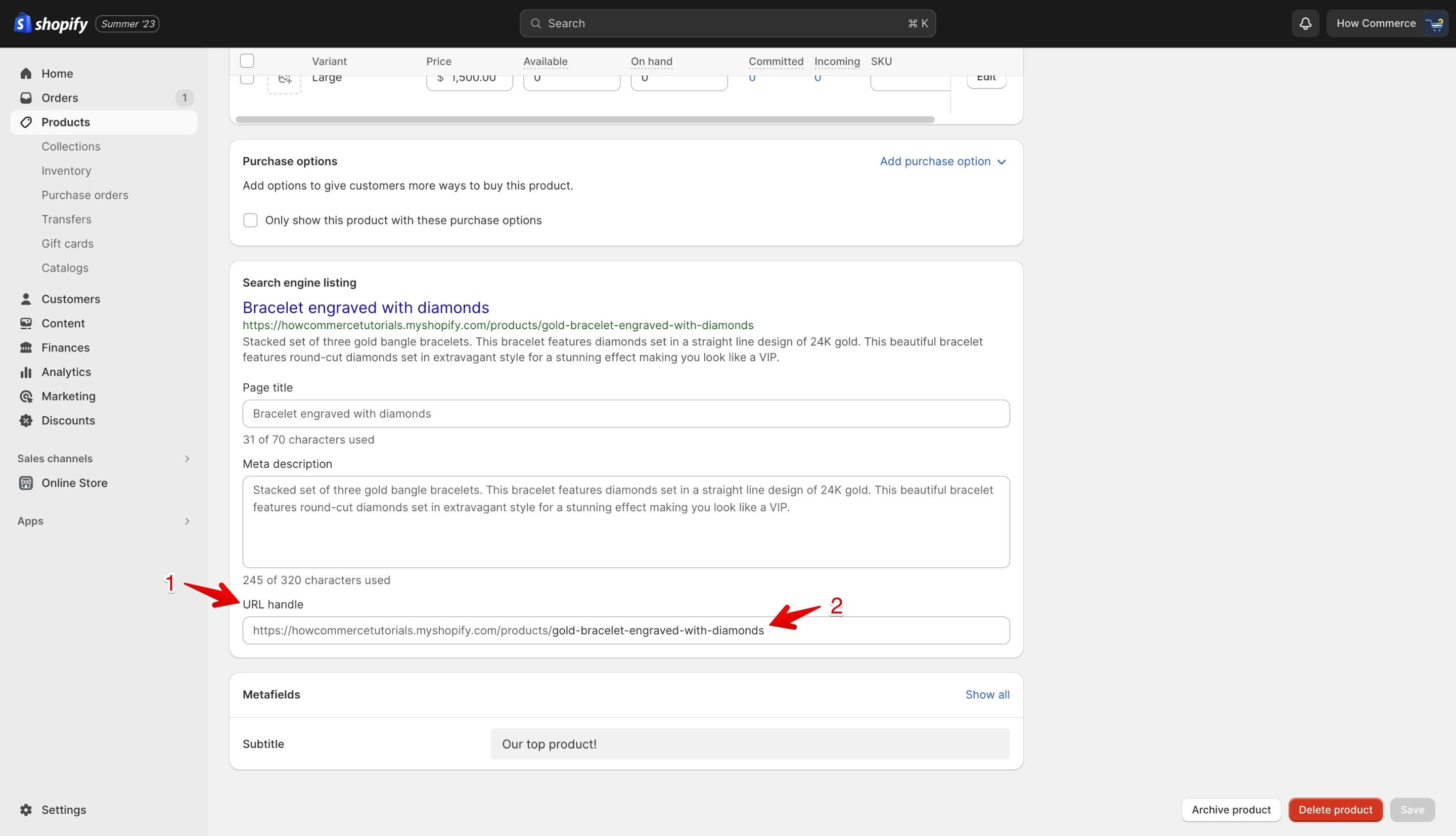Click the On hand column header
1456x836 pixels.
click(651, 61)
